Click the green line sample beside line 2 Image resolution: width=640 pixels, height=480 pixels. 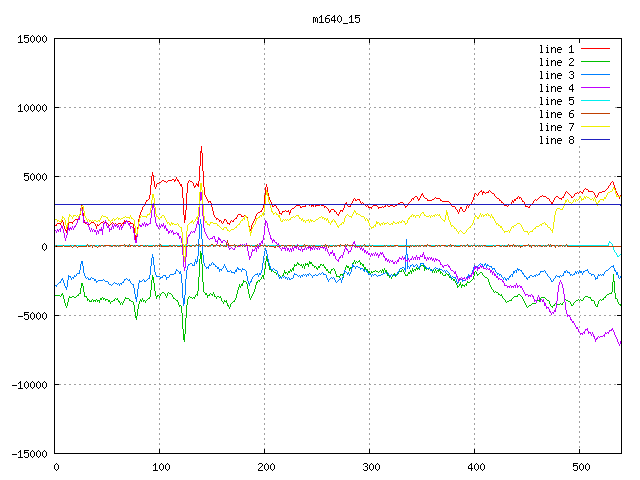(x=596, y=62)
